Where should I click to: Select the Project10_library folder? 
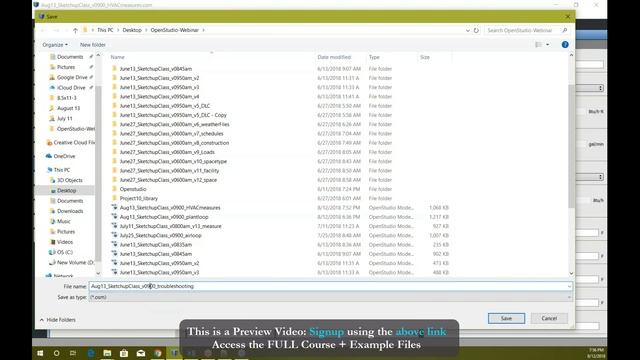point(138,198)
